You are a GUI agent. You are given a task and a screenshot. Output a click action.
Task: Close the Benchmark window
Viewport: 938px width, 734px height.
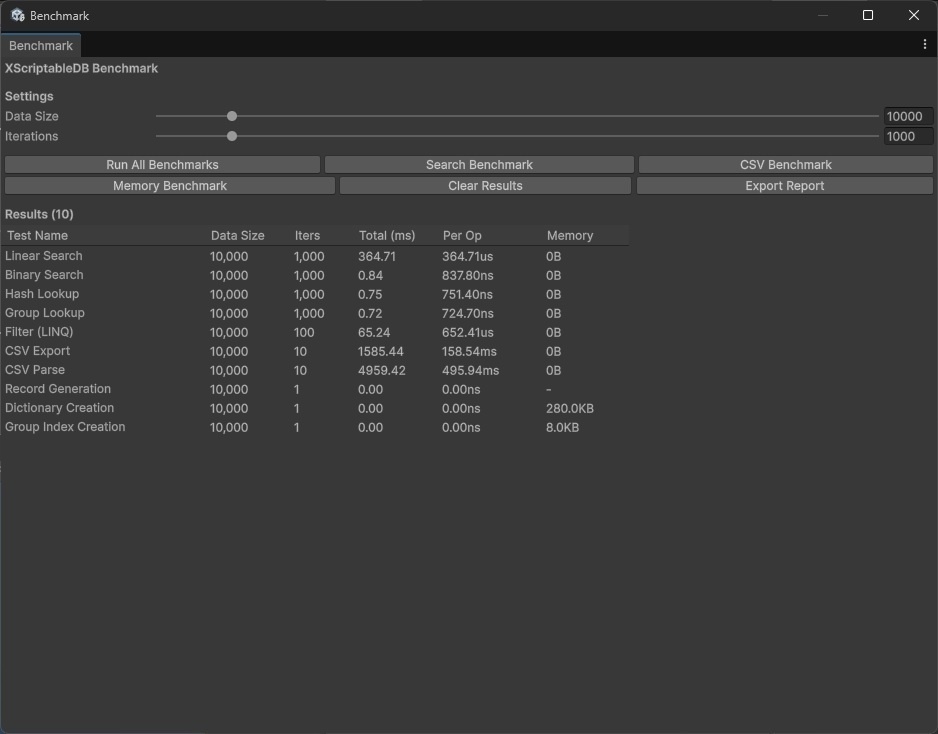(x=913, y=16)
